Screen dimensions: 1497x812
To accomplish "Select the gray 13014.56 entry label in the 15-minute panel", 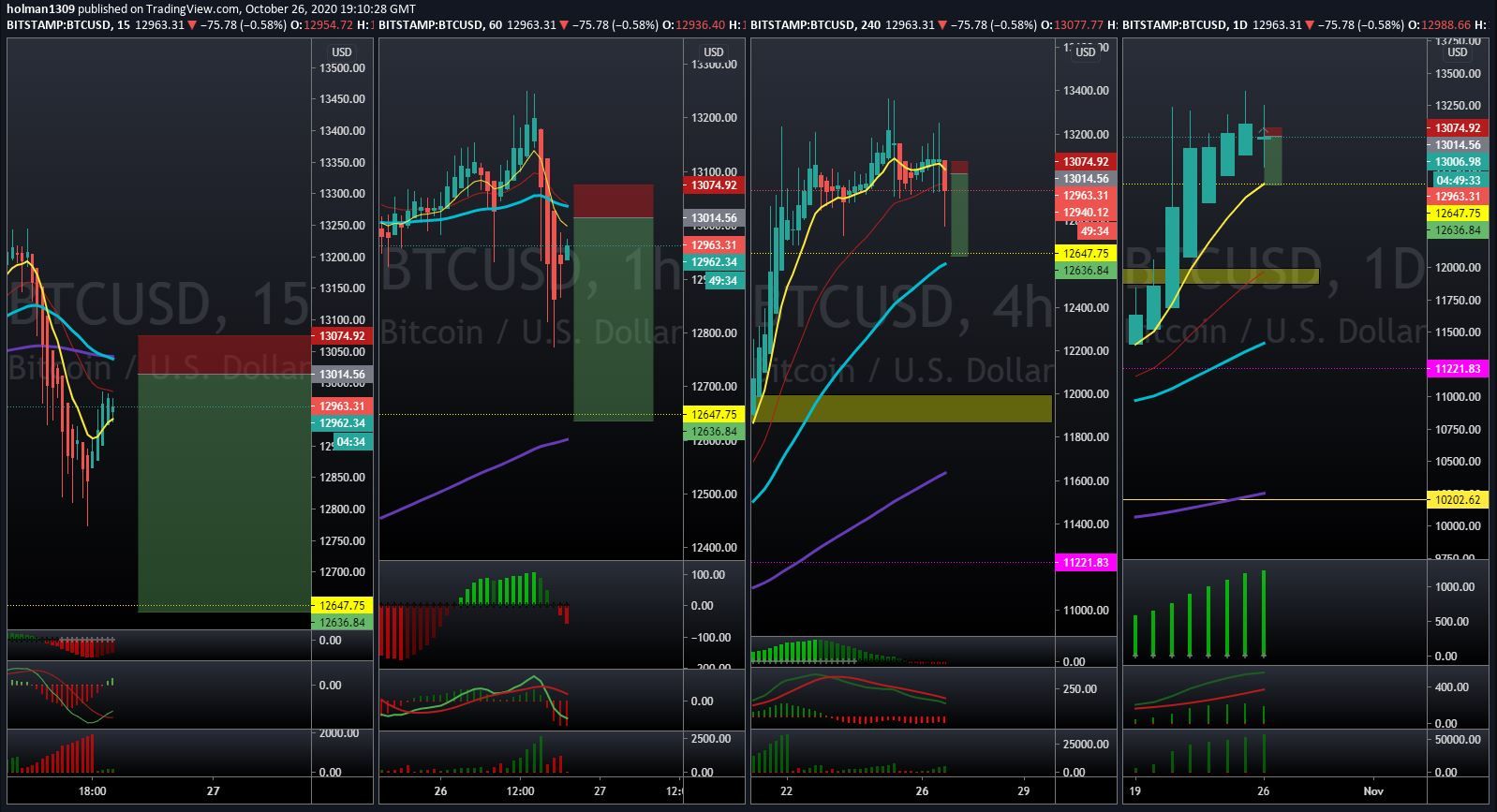I will [x=341, y=374].
